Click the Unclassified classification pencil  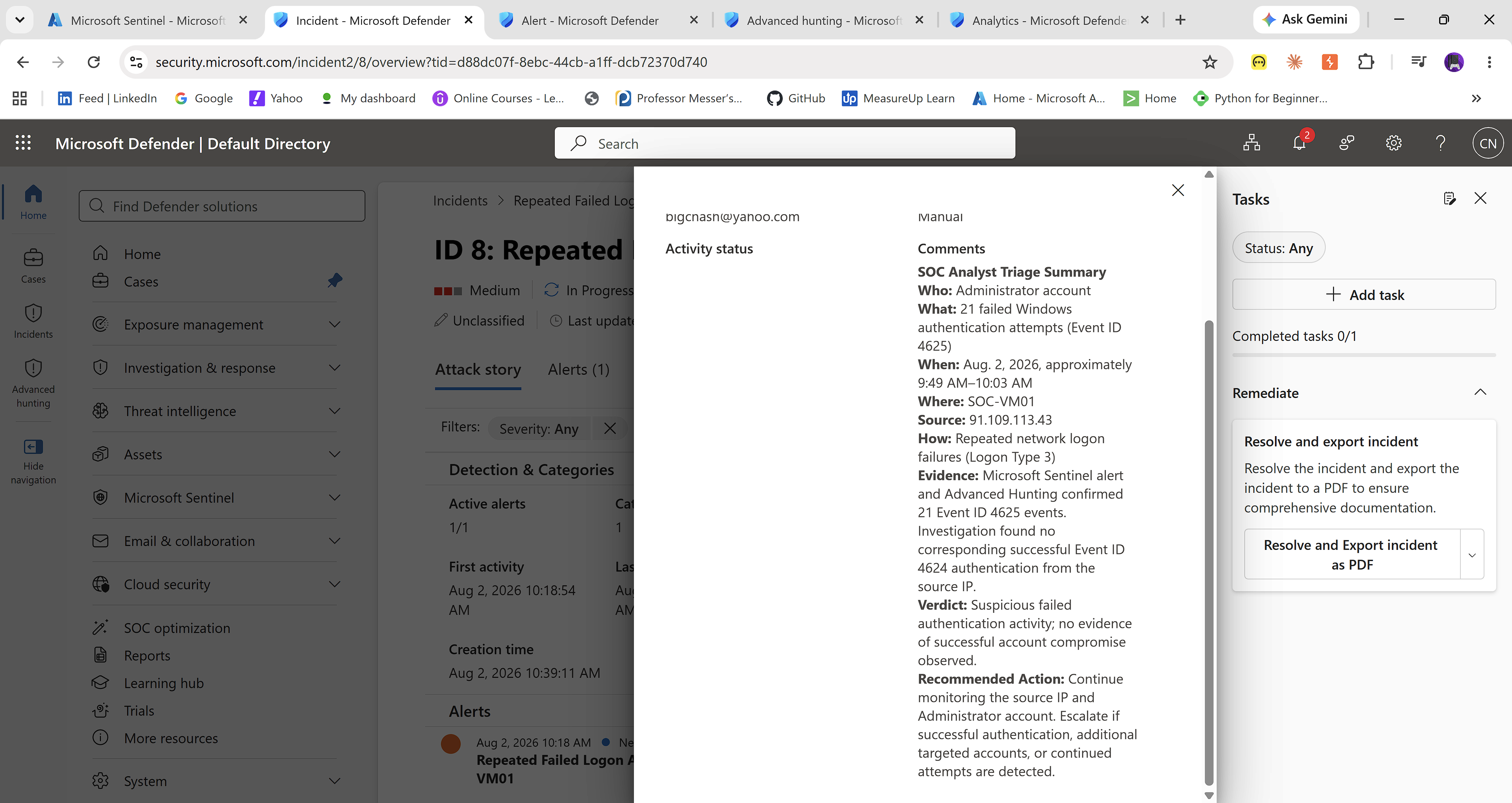[440, 320]
